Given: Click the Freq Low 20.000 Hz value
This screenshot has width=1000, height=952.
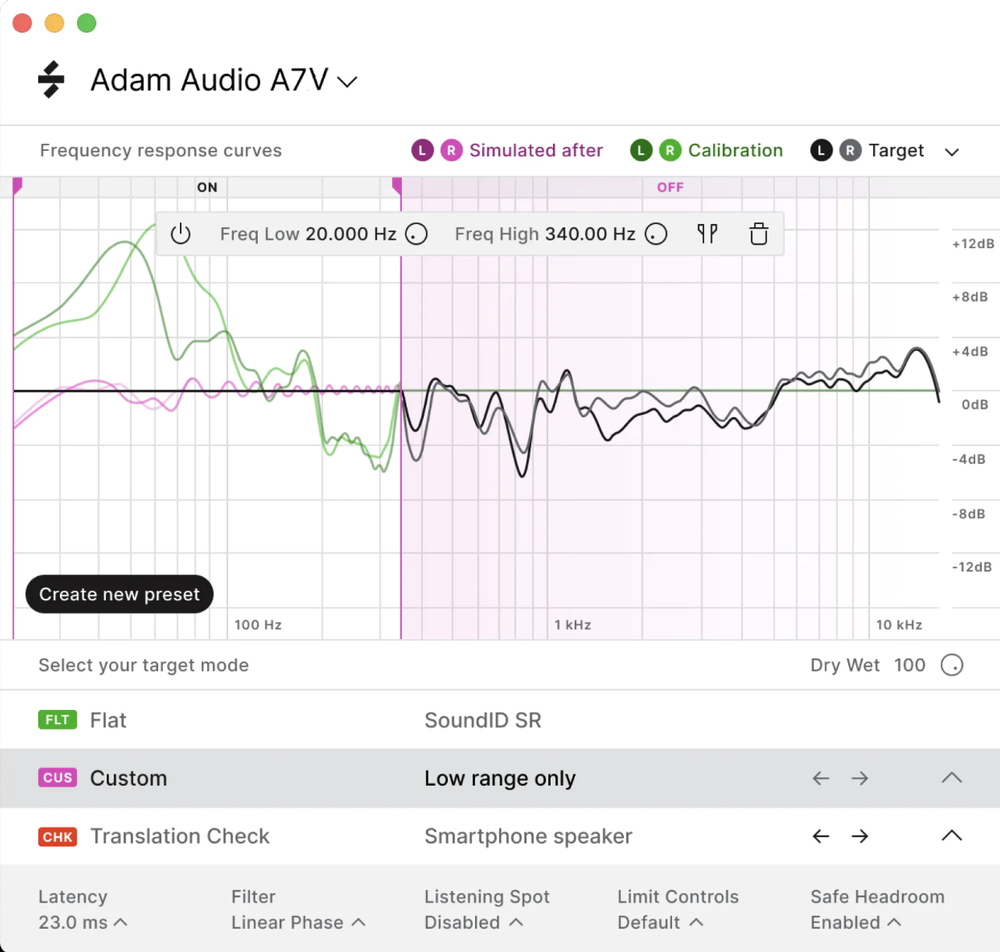Looking at the screenshot, I should (x=351, y=234).
